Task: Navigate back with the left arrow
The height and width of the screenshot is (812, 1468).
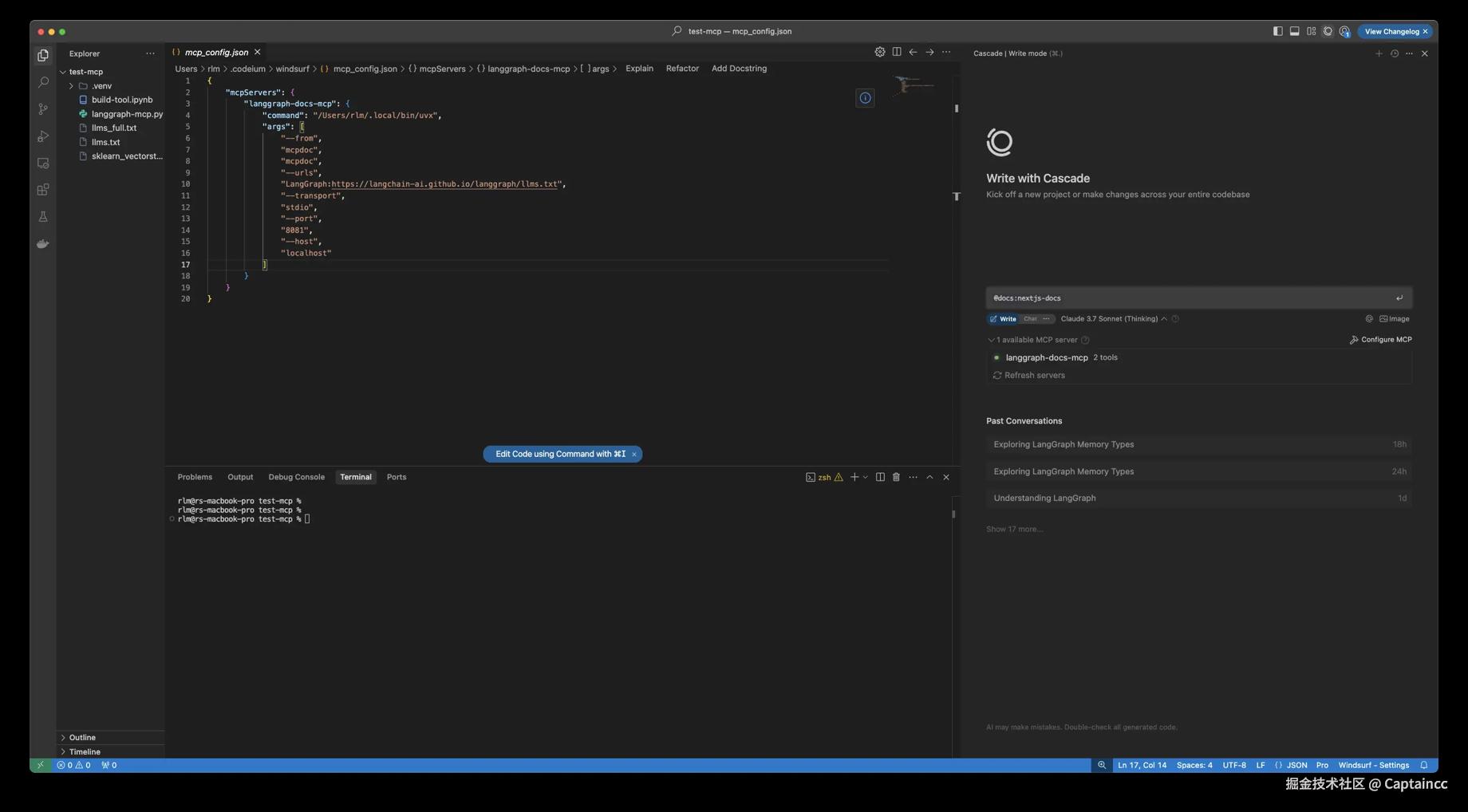Action: (913, 52)
